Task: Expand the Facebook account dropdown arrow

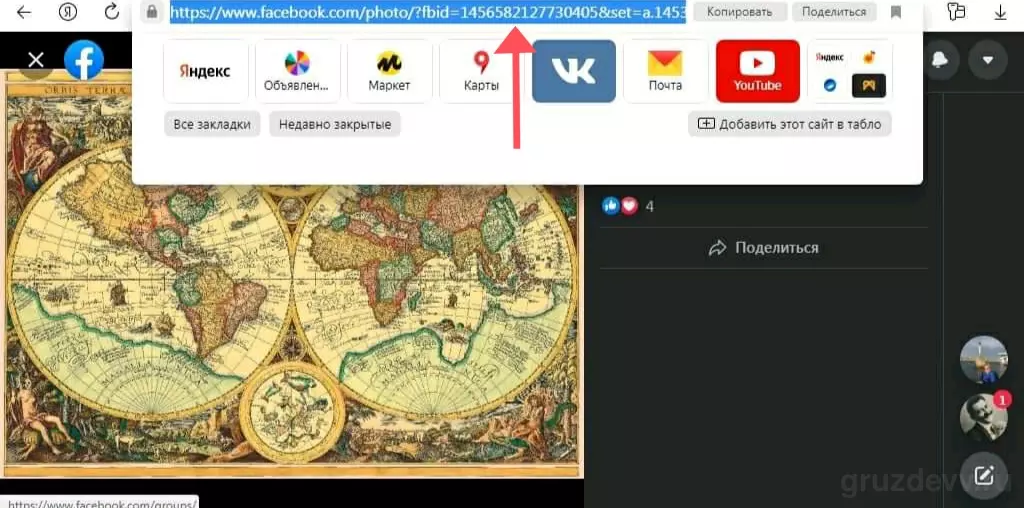Action: 988,60
